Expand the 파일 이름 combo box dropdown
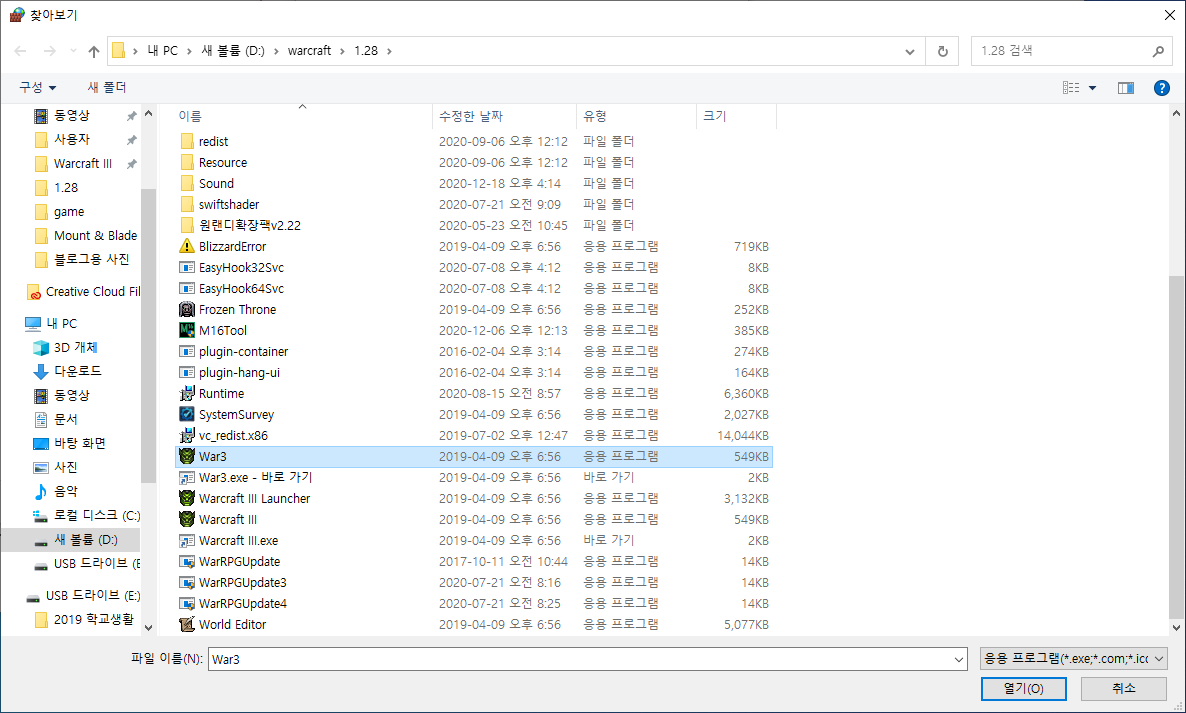 tap(958, 659)
